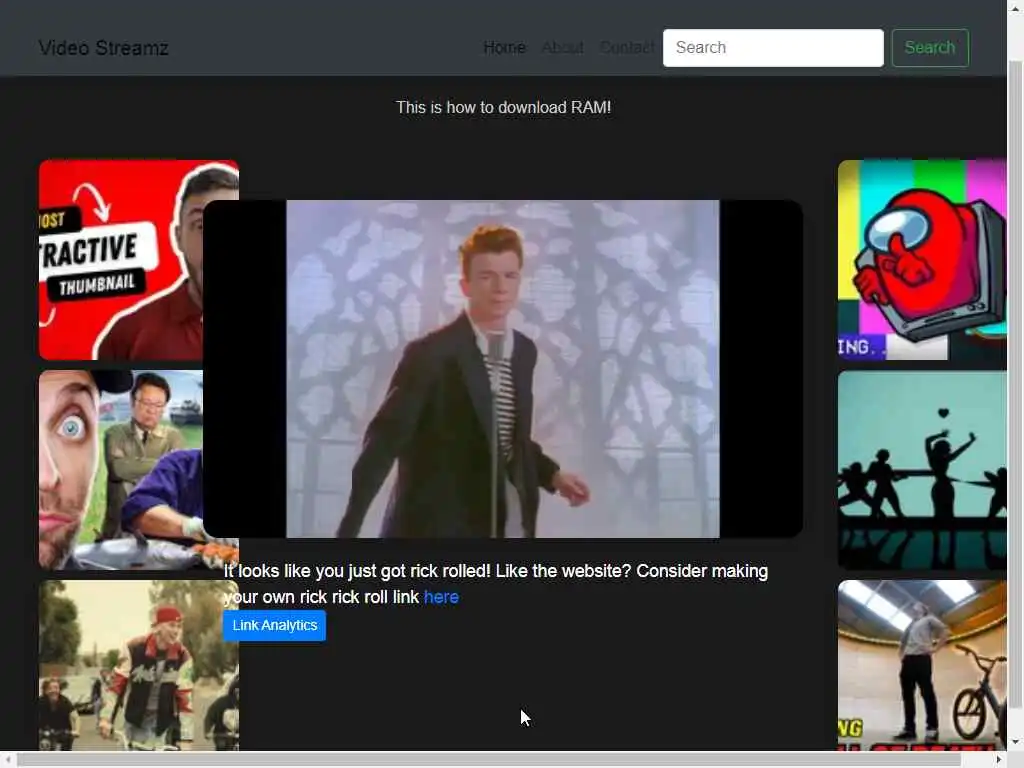This screenshot has width=1024, height=768.
Task: Follow the 'here' link
Action: (x=441, y=597)
